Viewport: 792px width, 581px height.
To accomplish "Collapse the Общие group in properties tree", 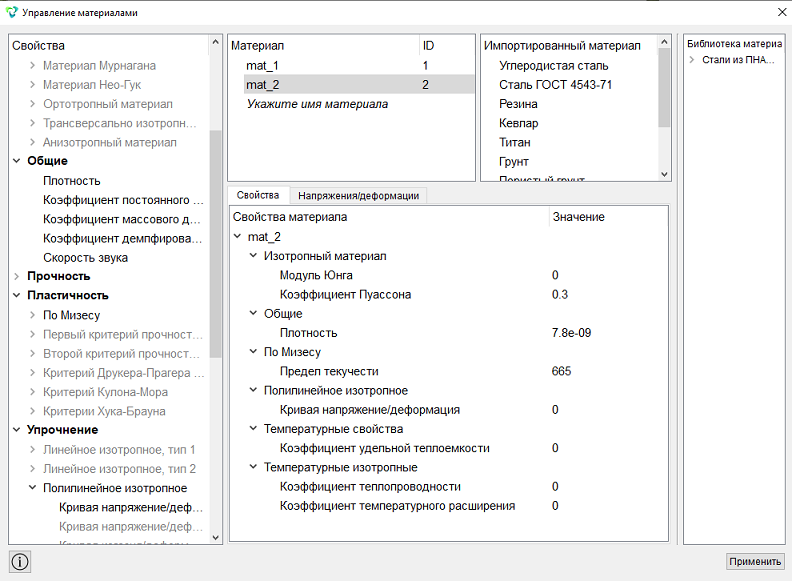I will coord(17,161).
